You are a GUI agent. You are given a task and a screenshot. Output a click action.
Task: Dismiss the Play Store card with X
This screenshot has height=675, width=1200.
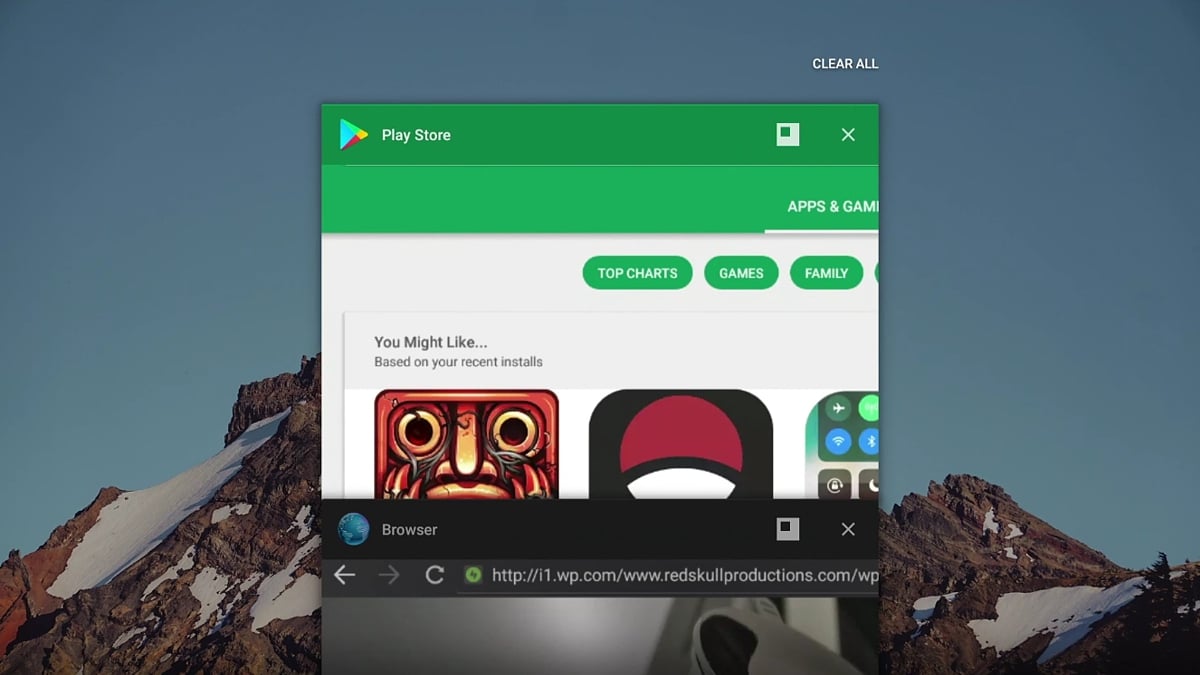[x=848, y=134]
